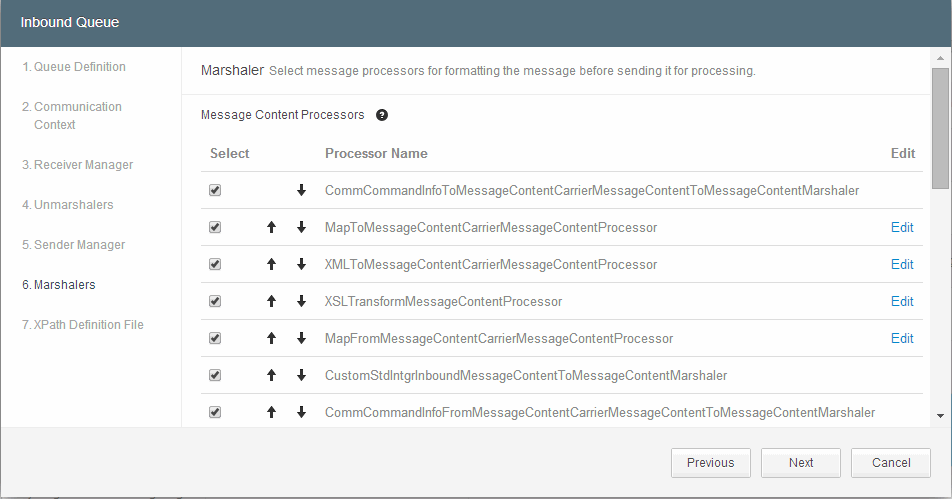Move XSLTransformMessageContentProcessor up

[271, 301]
